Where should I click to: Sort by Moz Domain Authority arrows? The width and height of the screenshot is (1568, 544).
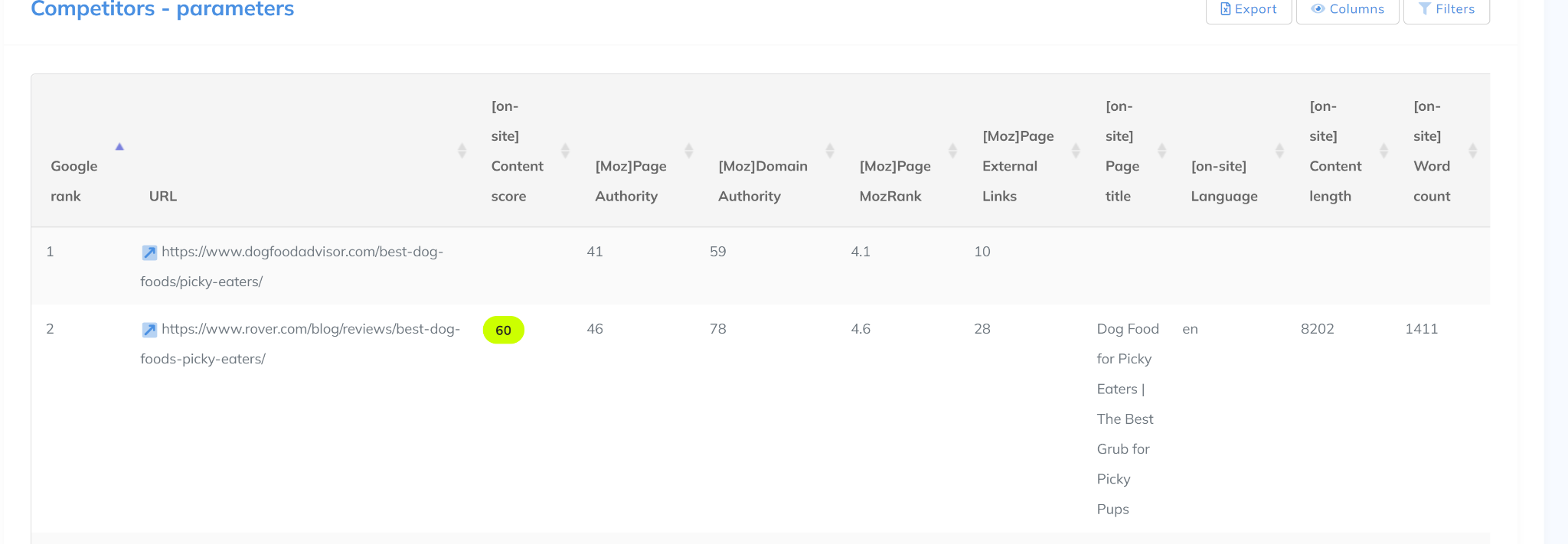point(829,151)
